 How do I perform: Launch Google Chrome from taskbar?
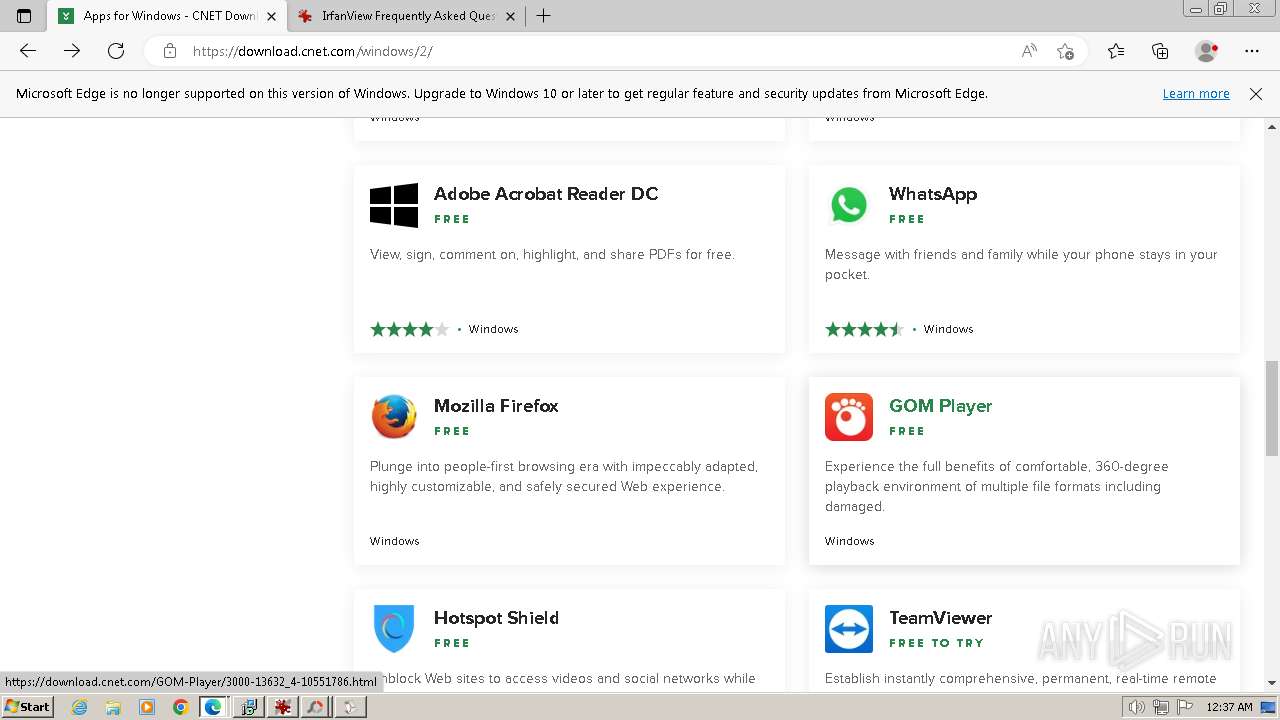click(x=180, y=707)
